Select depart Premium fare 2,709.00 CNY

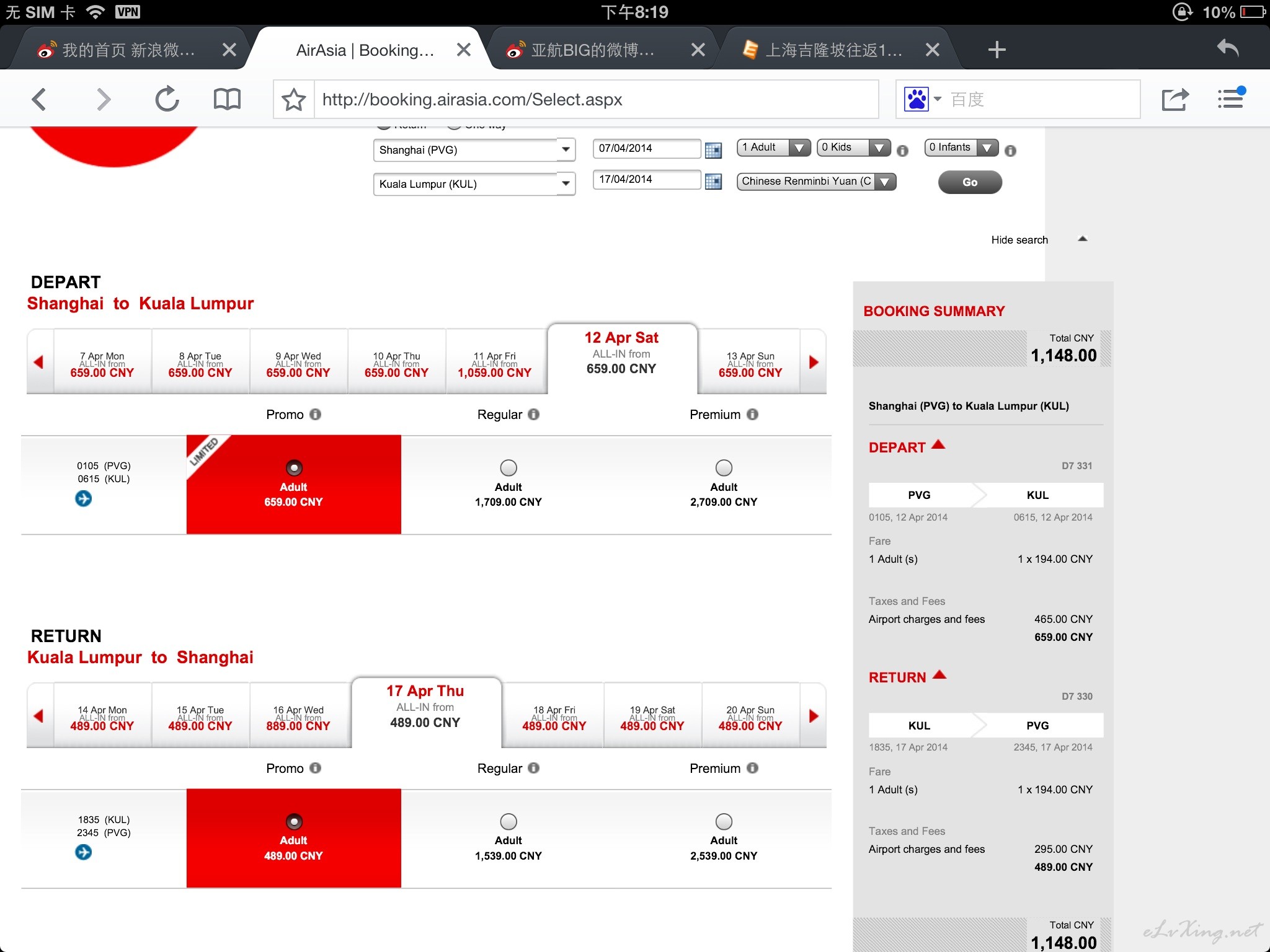tap(724, 468)
